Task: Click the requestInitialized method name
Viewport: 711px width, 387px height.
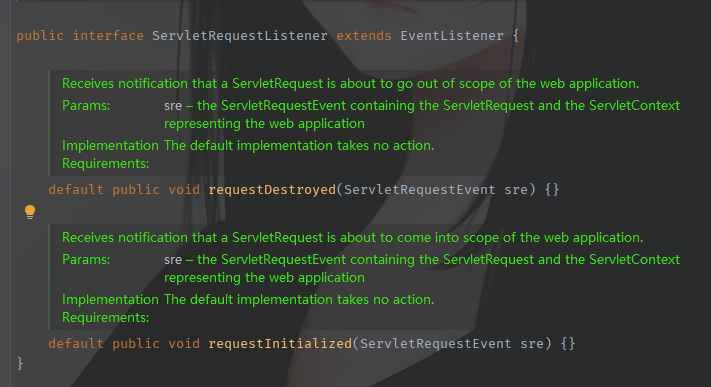Action: click(x=280, y=343)
